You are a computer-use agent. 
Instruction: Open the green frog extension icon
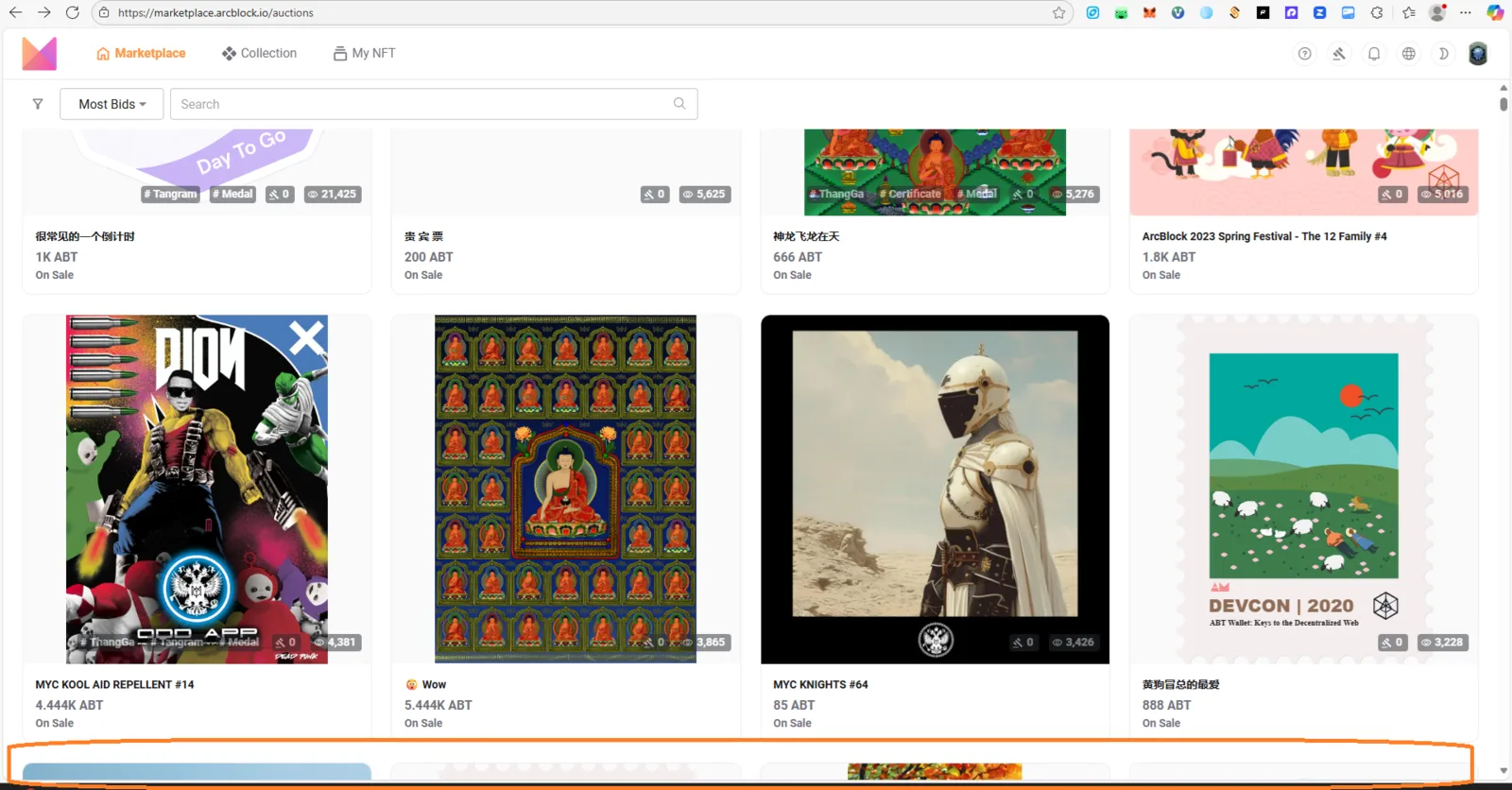coord(1121,13)
